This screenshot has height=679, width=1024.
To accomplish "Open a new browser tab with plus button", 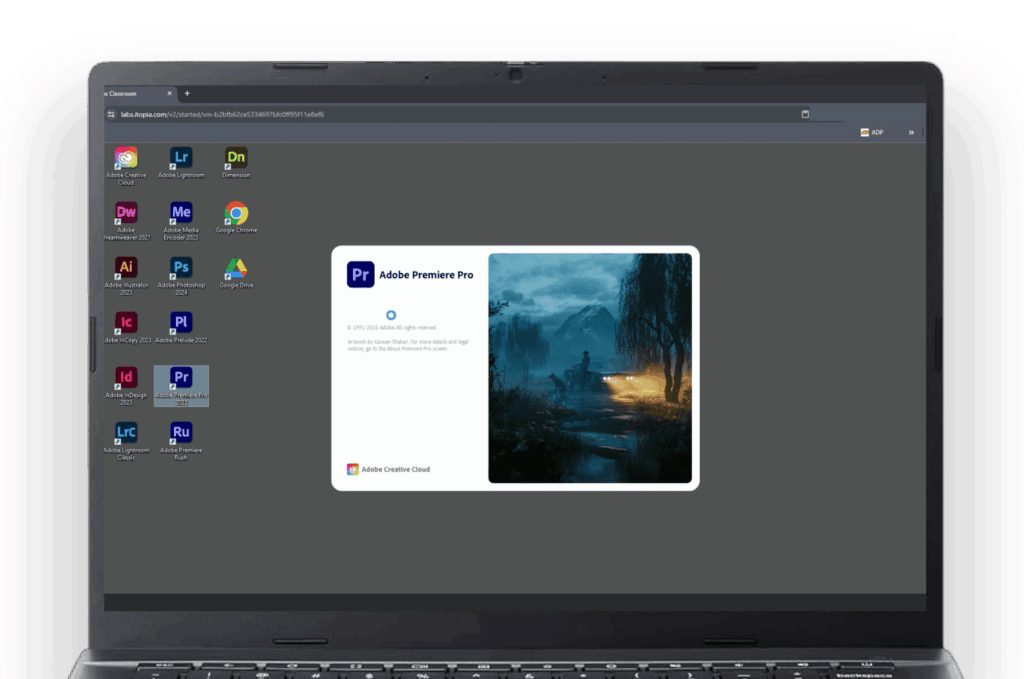I will coord(187,93).
